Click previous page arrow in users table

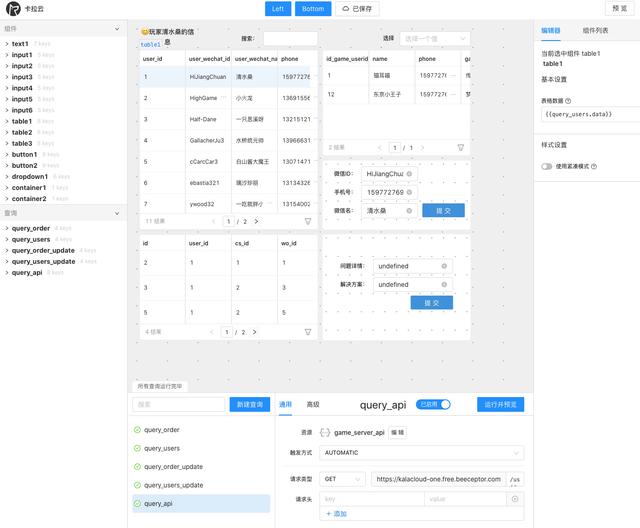(x=213, y=221)
